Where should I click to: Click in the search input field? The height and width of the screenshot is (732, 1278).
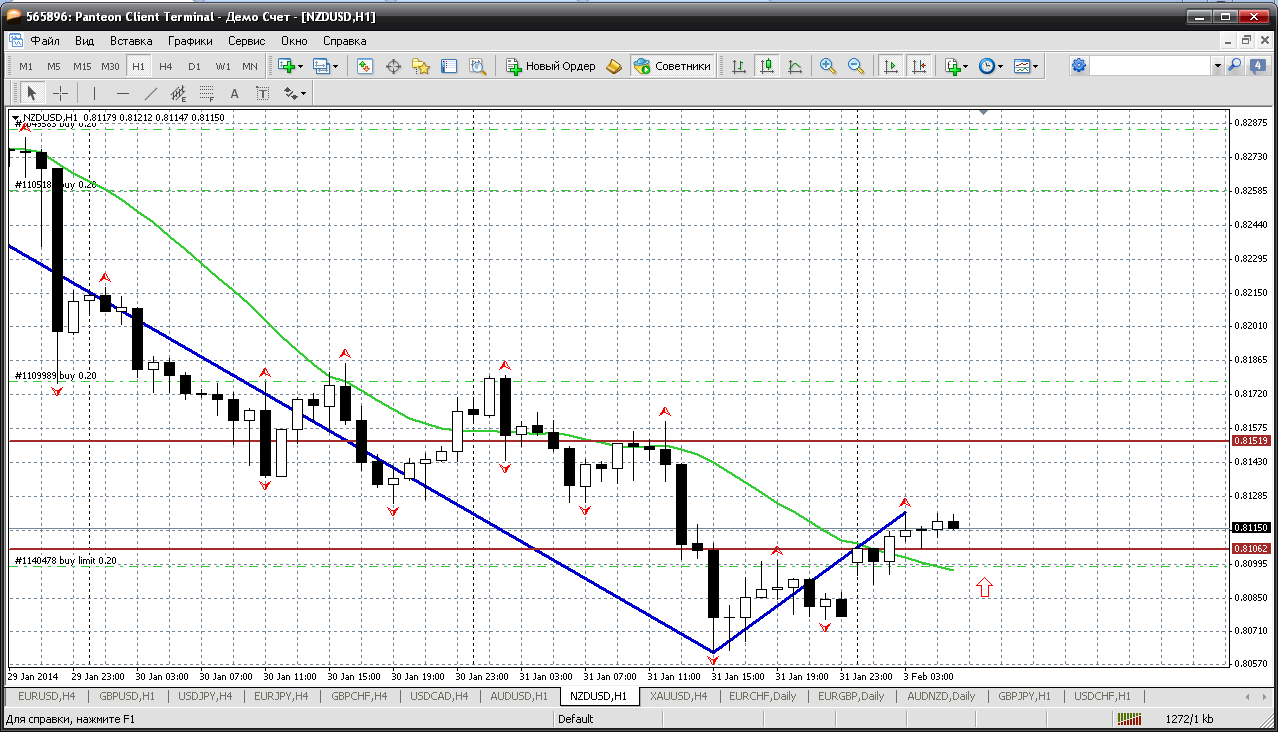tap(1150, 66)
